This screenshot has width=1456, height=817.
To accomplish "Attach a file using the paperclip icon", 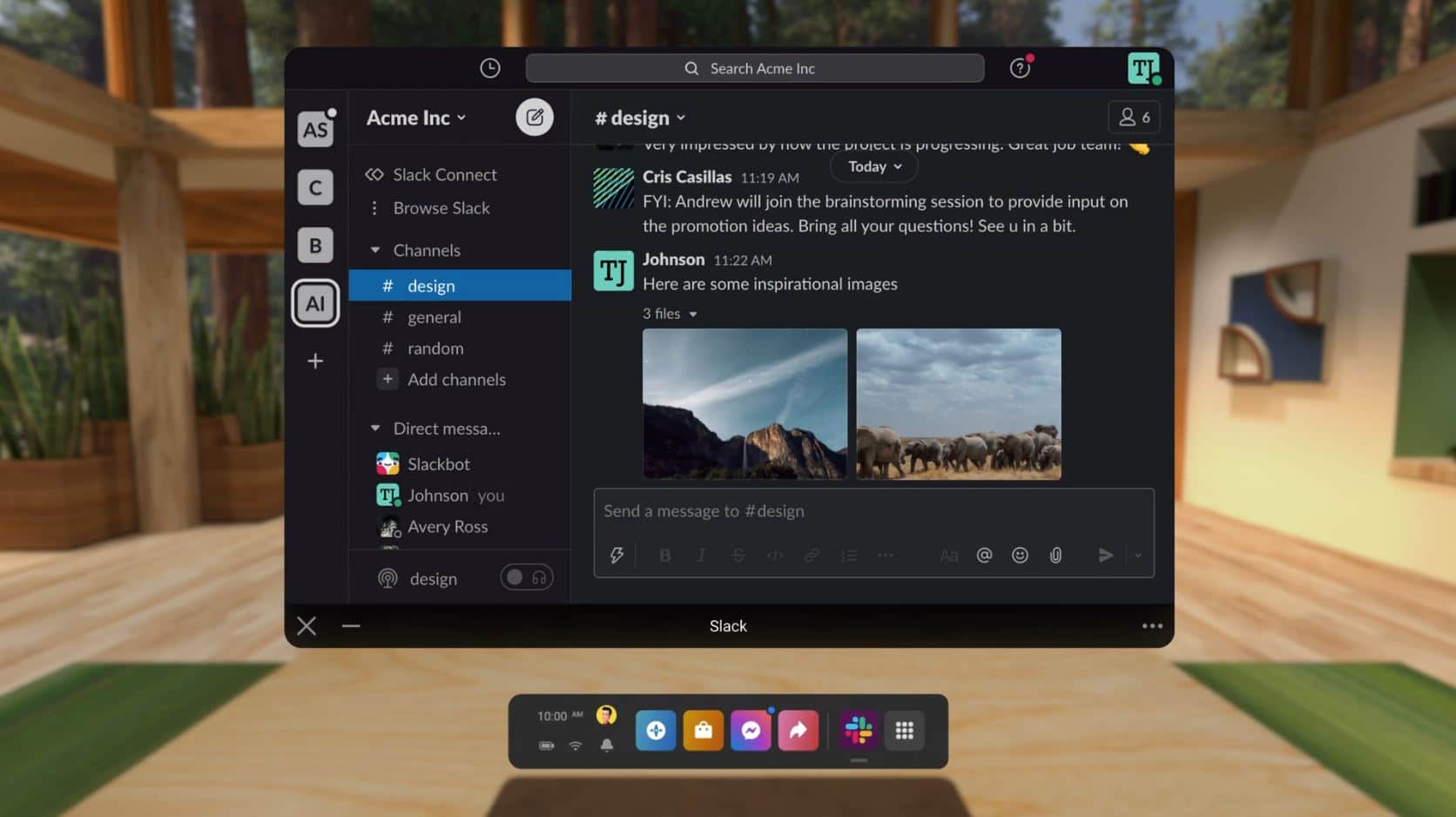I will tap(1055, 555).
